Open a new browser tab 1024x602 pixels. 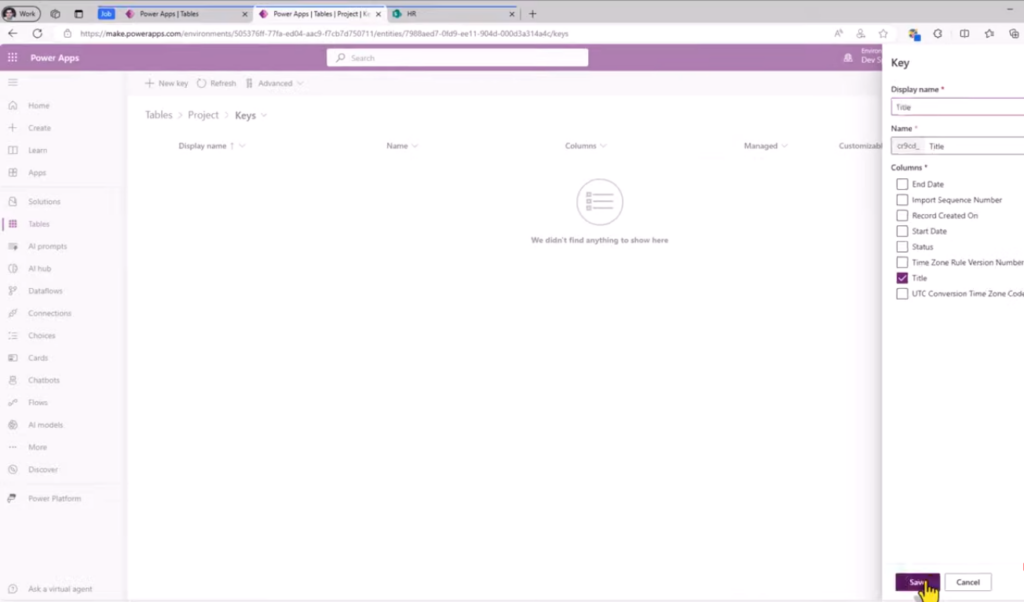pos(532,14)
